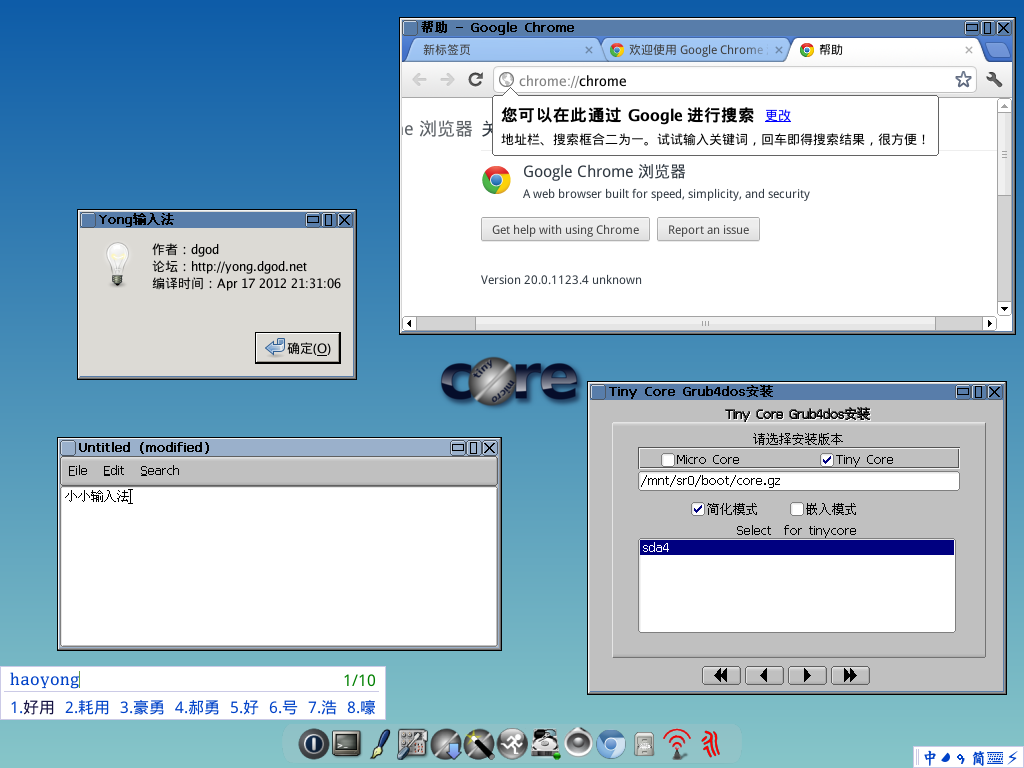
Task: Click the chrome://chrome address bar
Action: (735, 80)
